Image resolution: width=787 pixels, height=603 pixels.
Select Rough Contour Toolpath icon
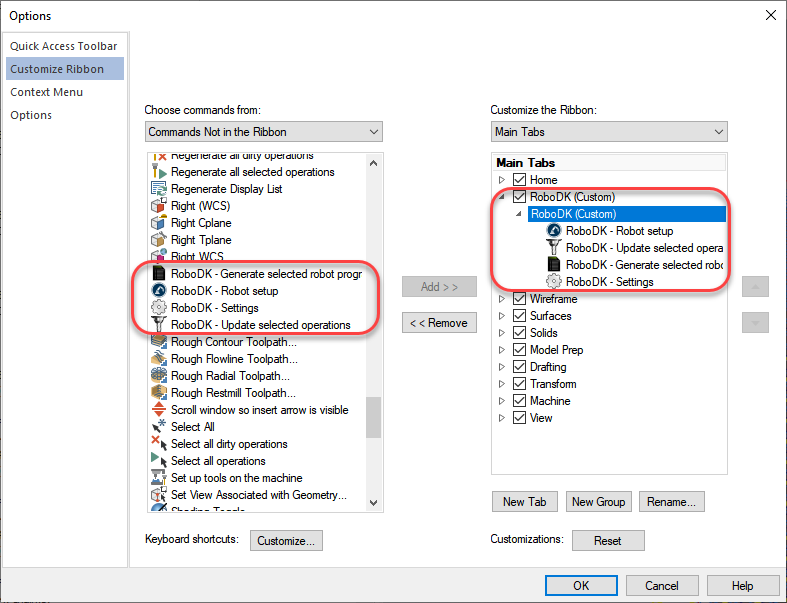[158, 342]
